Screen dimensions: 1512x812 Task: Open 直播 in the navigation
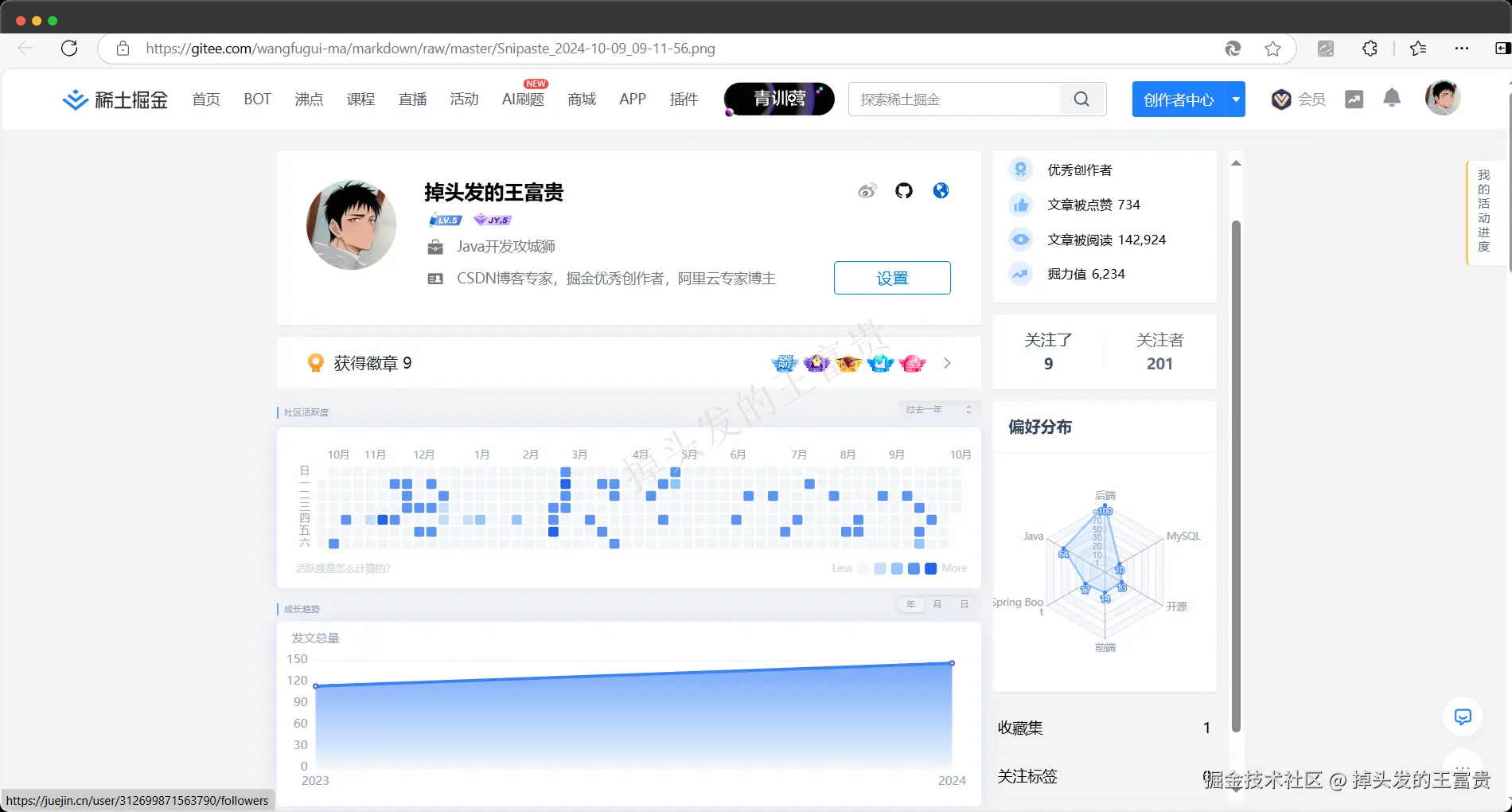click(412, 100)
